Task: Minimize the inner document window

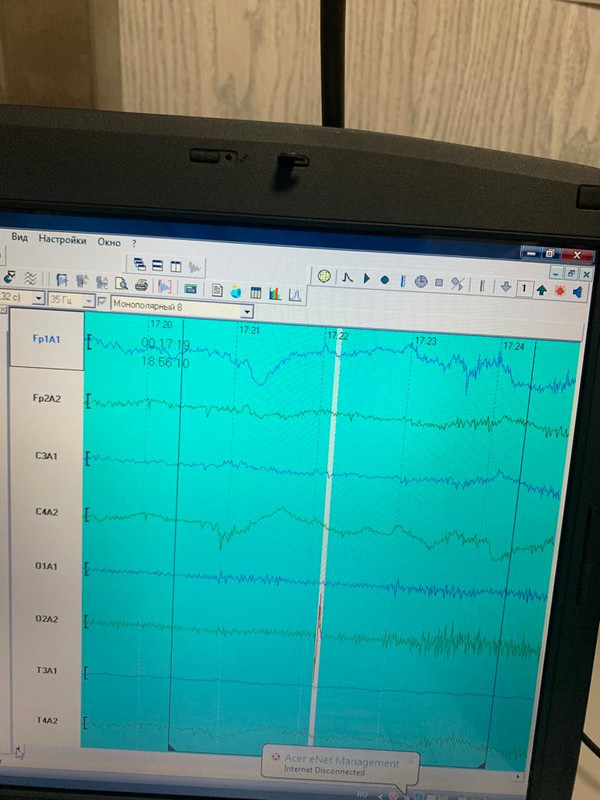Action: click(557, 273)
